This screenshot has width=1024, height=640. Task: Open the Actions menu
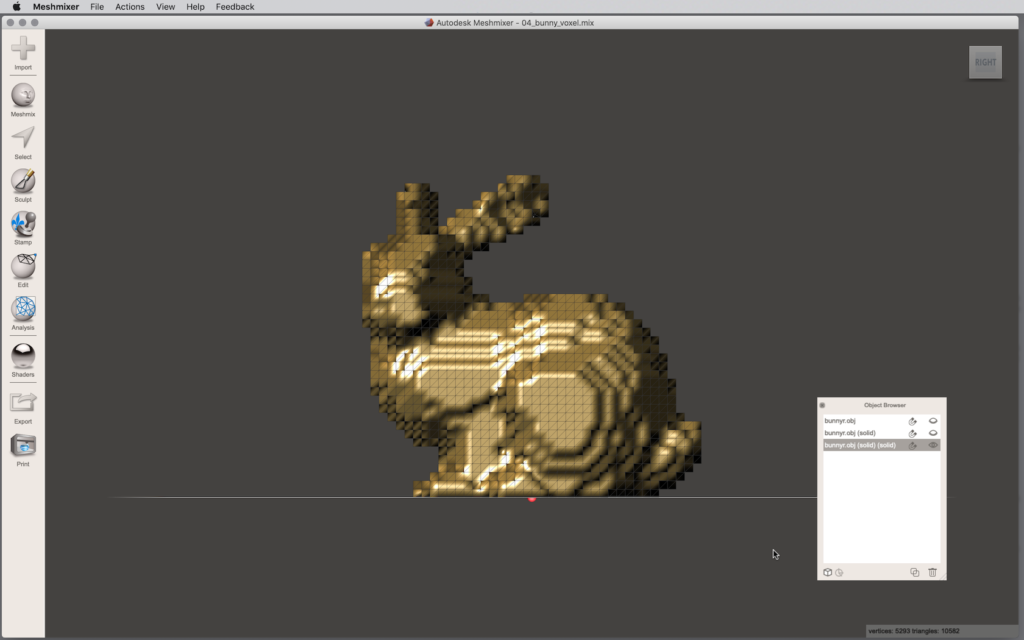pos(130,7)
